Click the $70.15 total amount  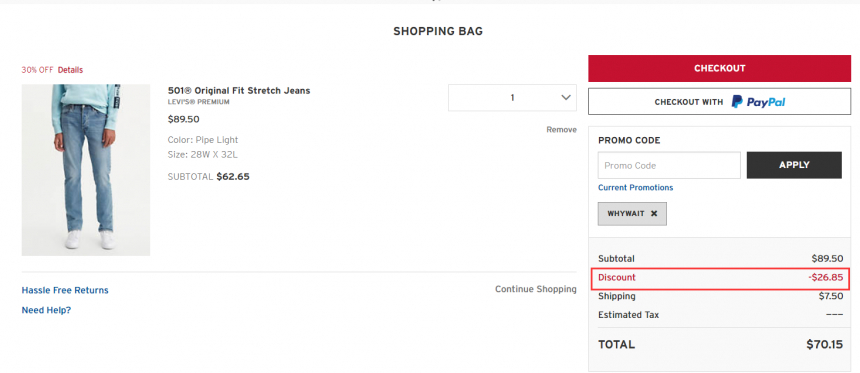pyautogui.click(x=824, y=344)
